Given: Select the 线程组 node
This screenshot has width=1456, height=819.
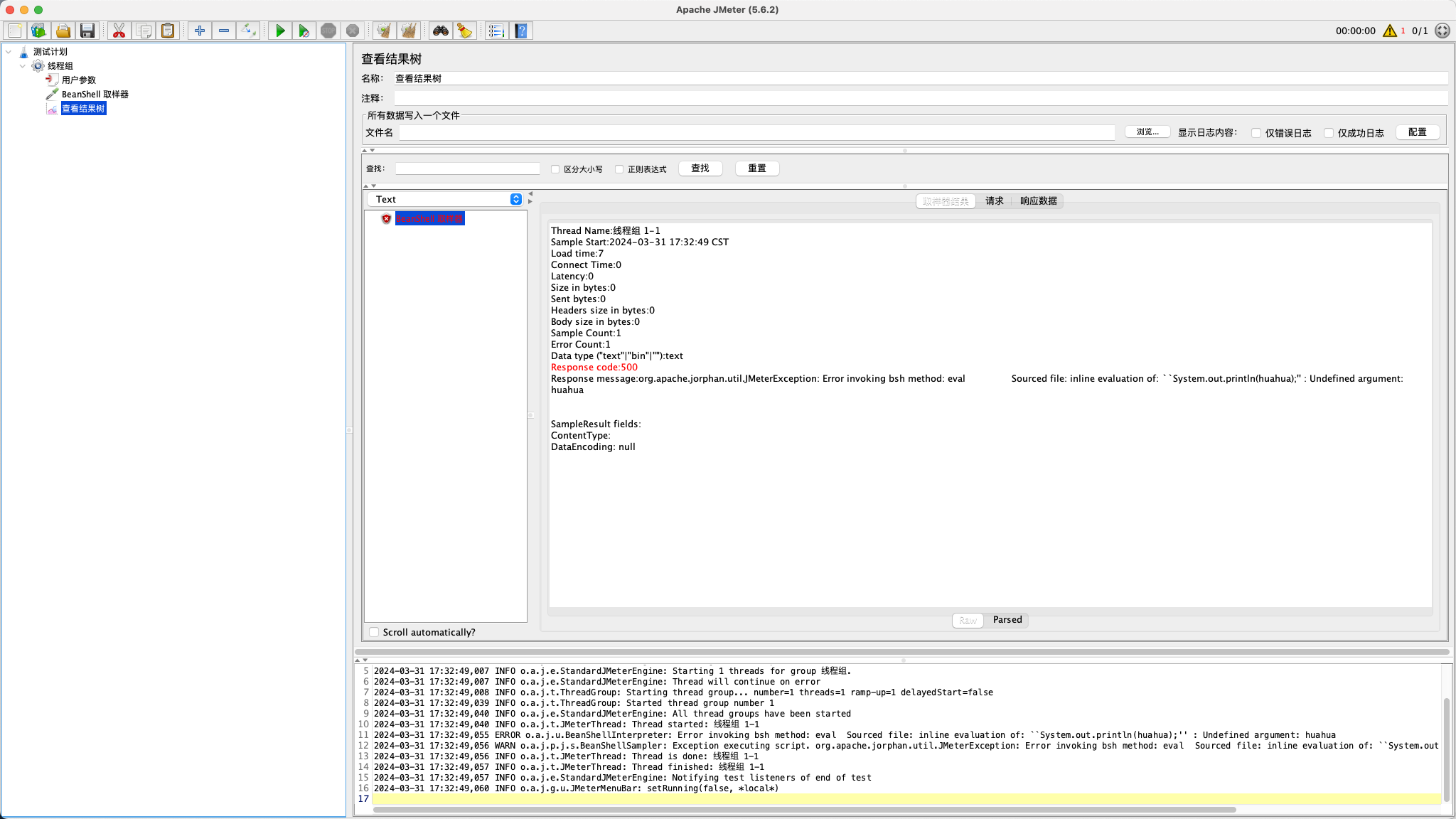Looking at the screenshot, I should click(x=60, y=65).
